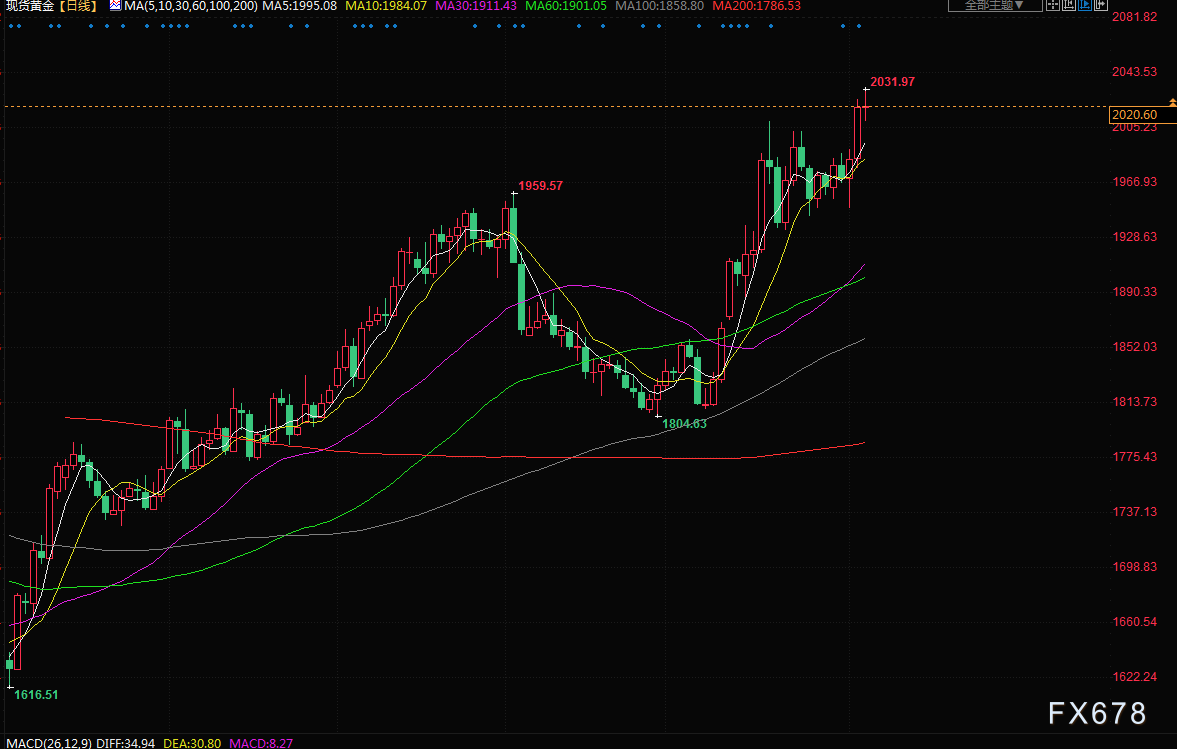Click the 现货黄金 instrument title
The image size is (1177, 749).
(29, 6)
